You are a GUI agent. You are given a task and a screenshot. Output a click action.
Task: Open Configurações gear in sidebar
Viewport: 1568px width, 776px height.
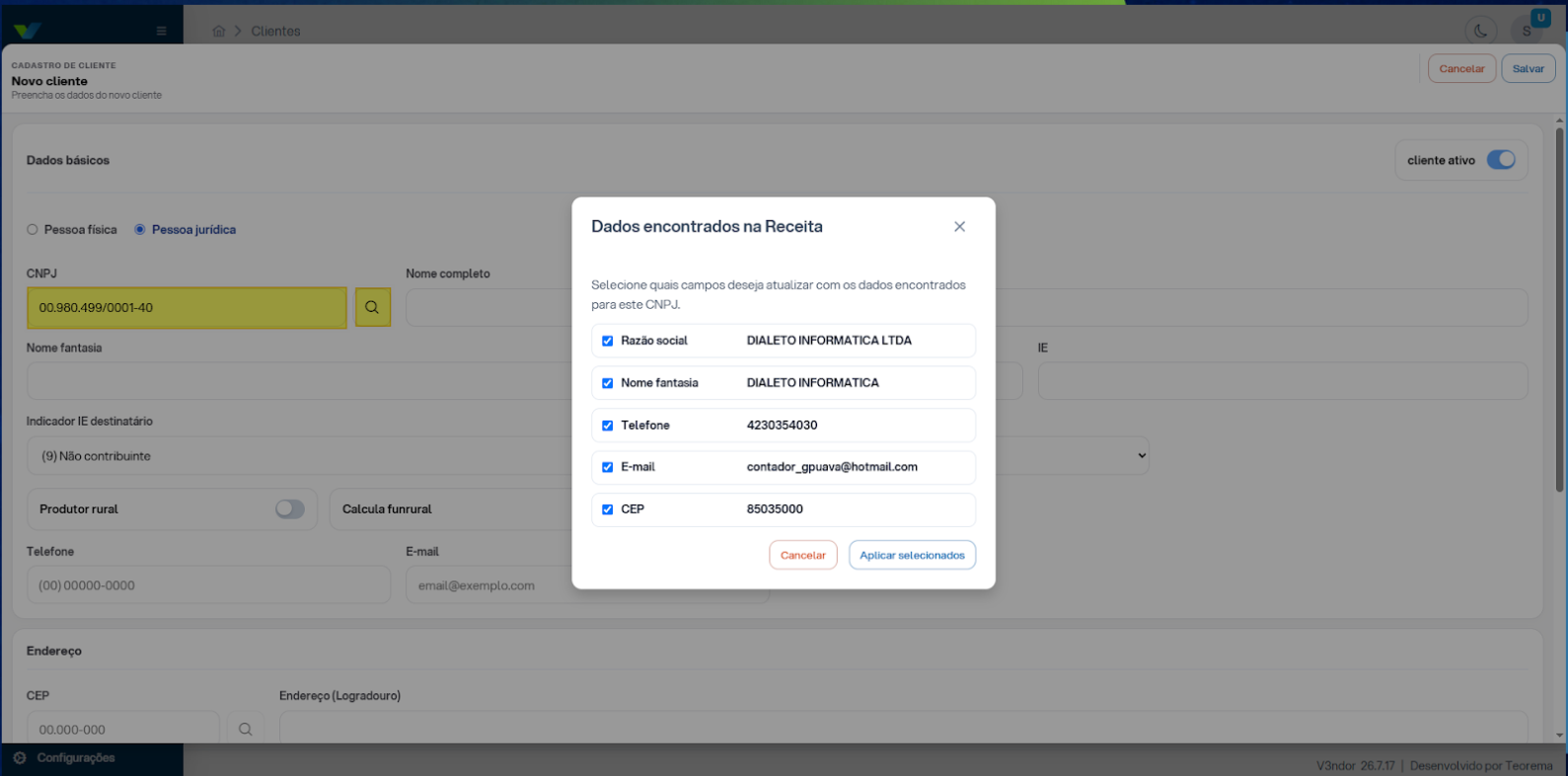pyautogui.click(x=20, y=758)
